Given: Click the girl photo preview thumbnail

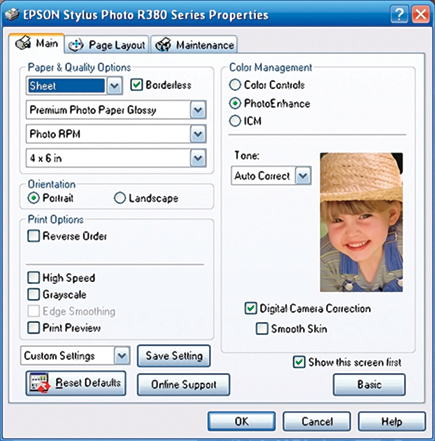Looking at the screenshot, I should pyautogui.click(x=361, y=222).
